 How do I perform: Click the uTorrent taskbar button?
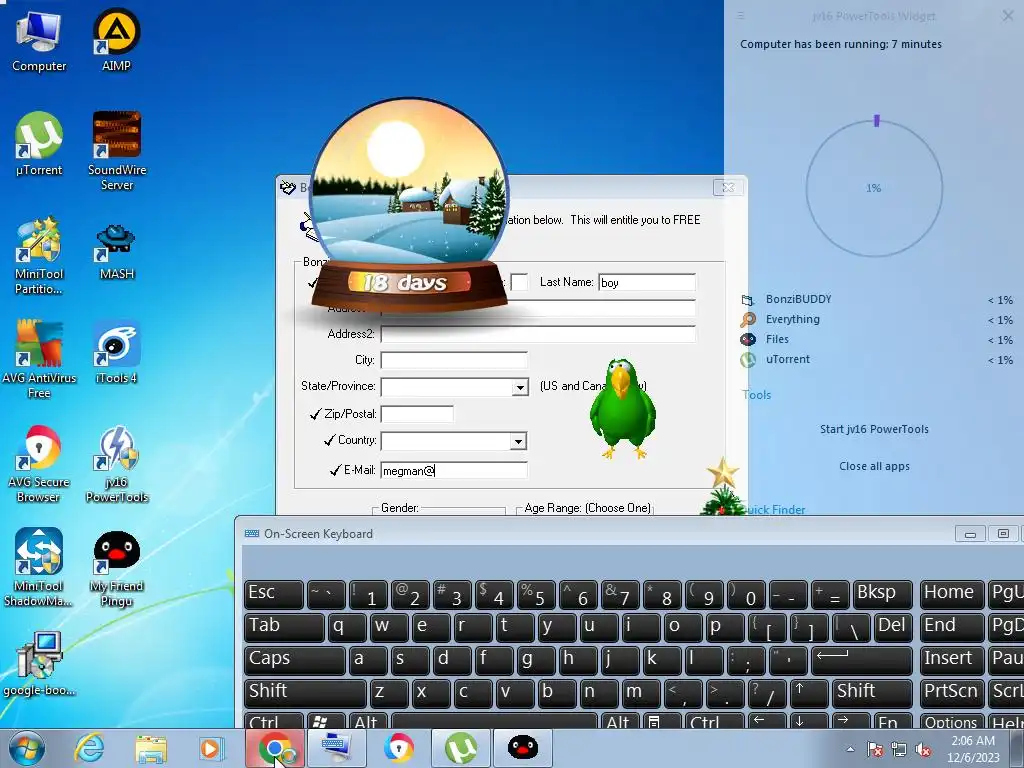pyautogui.click(x=460, y=748)
